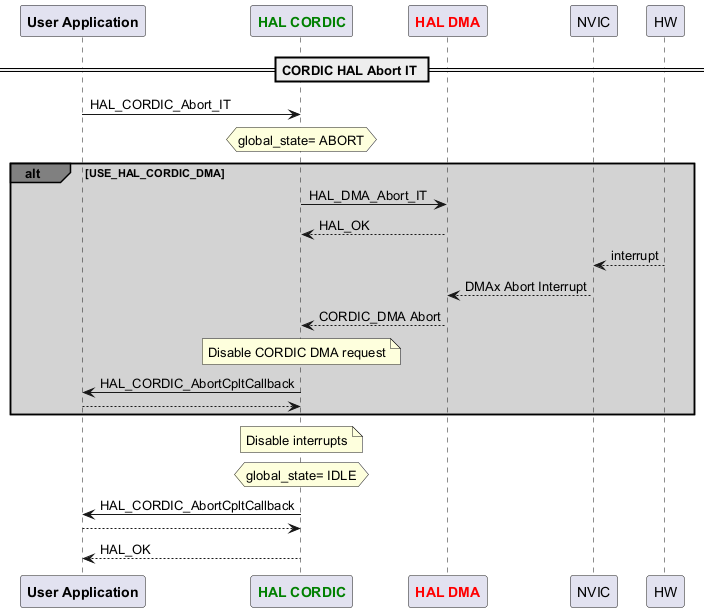Click the top HAL CORDIC participant box
The image size is (710, 612).
(x=302, y=21)
